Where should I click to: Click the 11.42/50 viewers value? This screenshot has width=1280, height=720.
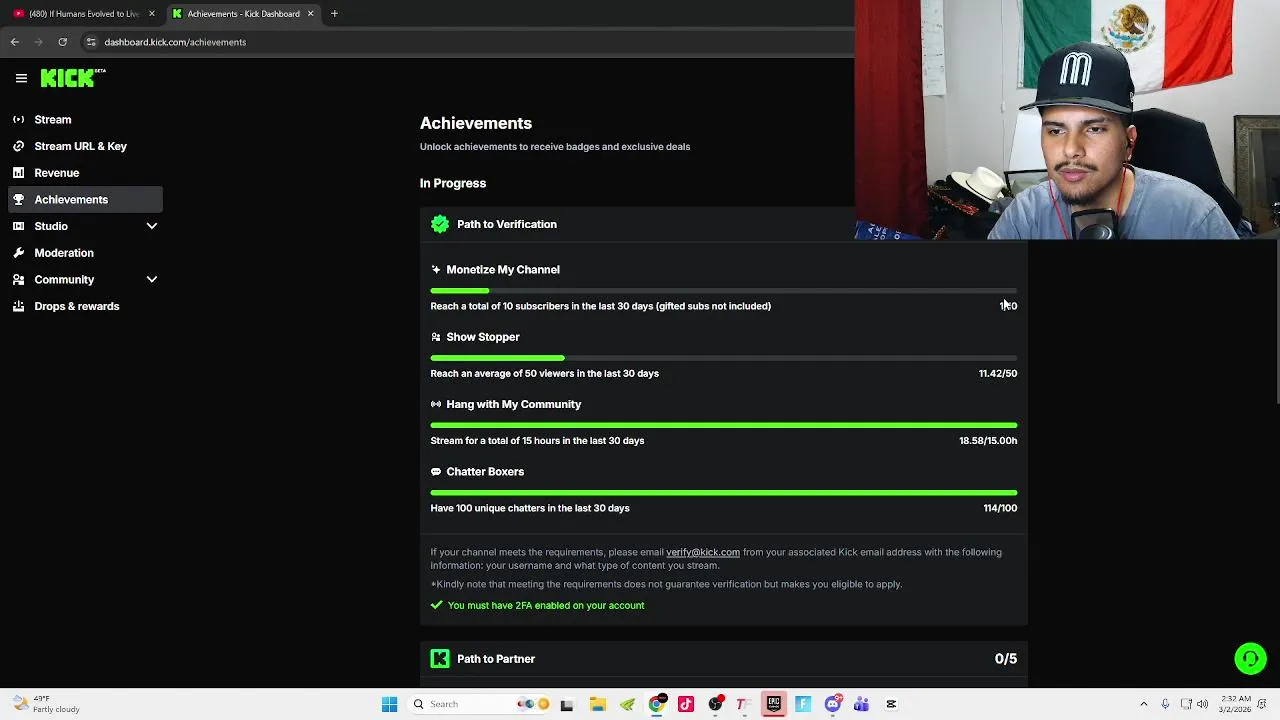pos(998,373)
